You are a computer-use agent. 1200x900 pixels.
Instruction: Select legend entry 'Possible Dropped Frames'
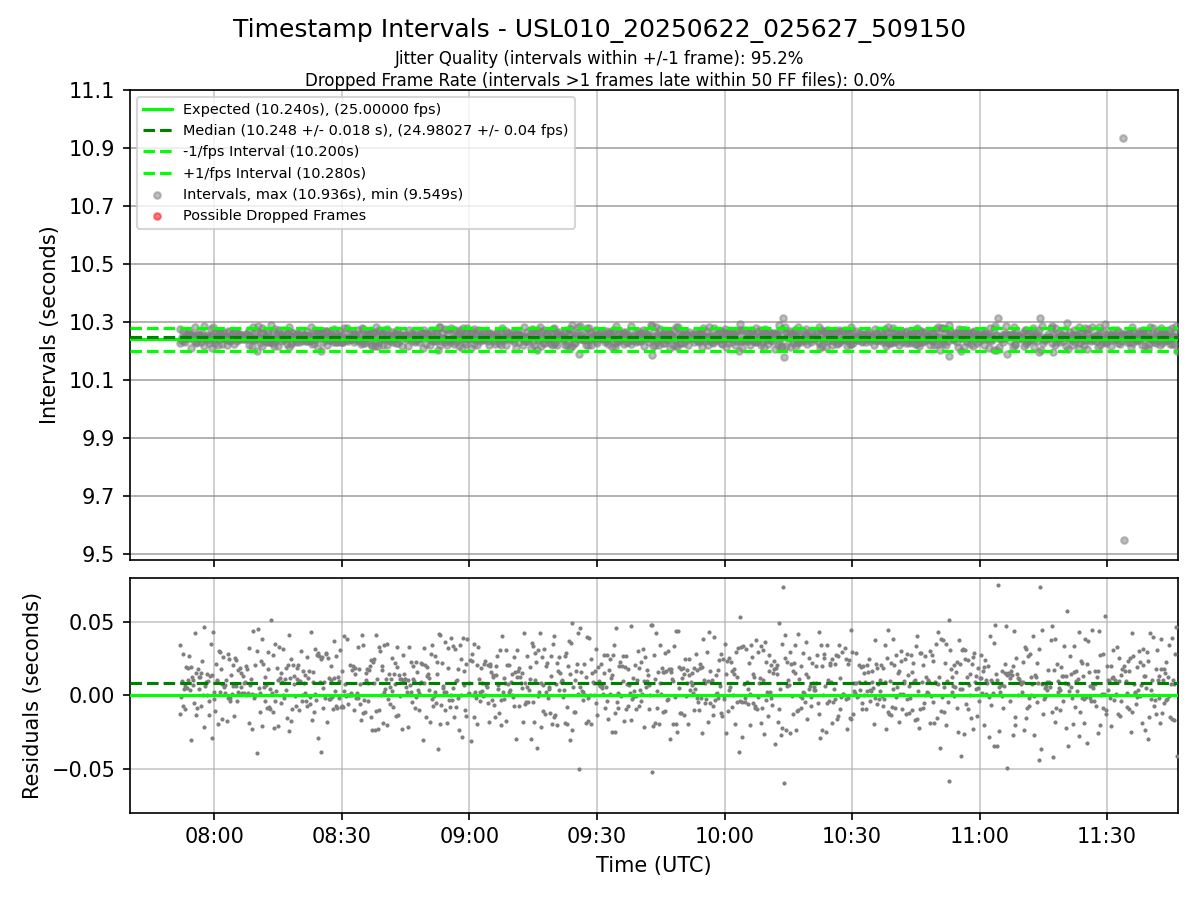click(274, 215)
